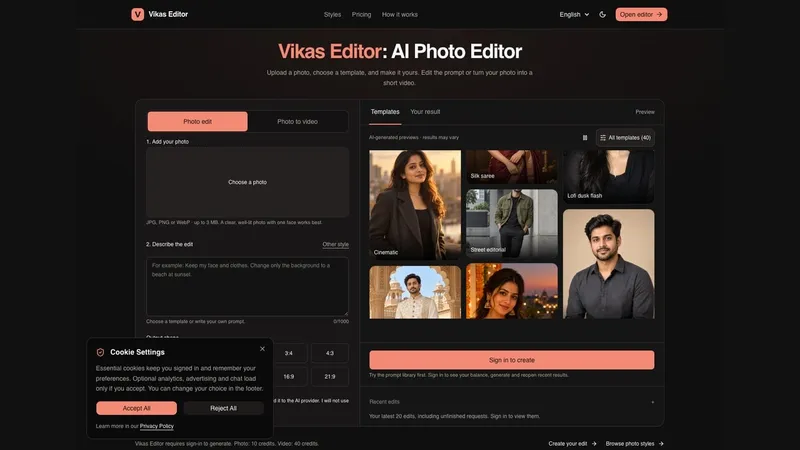
Task: Reject All cookies
Action: [223, 408]
